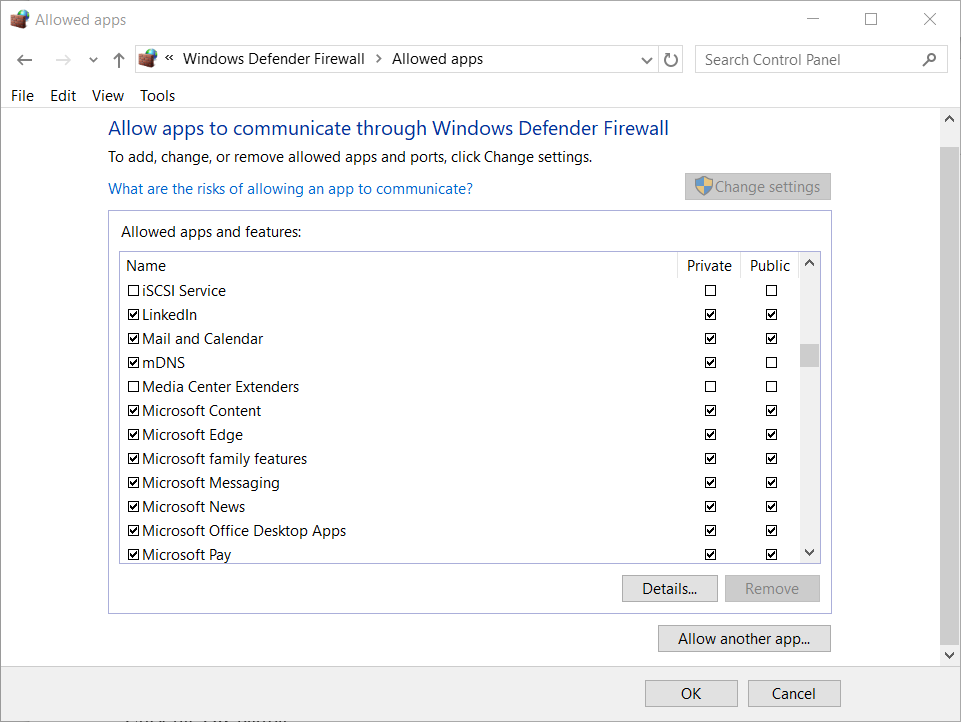Enable Media Center Extenders name checkbox
961x722 pixels.
tap(133, 387)
